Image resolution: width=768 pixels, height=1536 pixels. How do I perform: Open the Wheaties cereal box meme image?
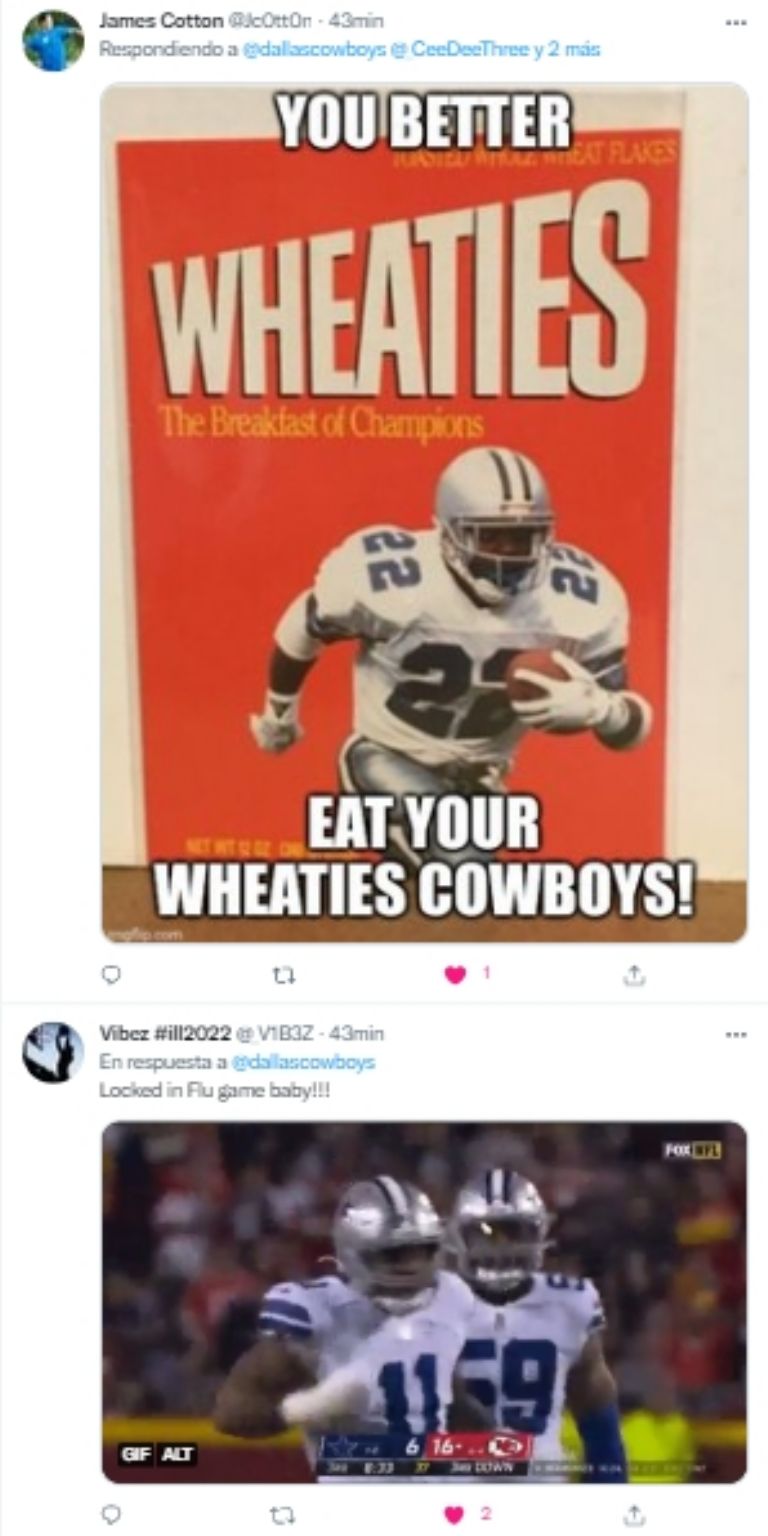424,512
